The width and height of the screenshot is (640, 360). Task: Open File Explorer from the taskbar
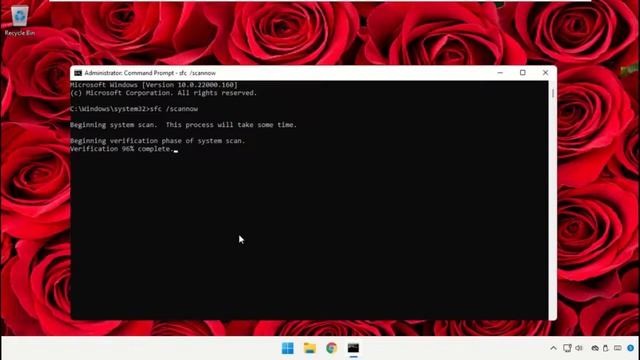pos(310,348)
